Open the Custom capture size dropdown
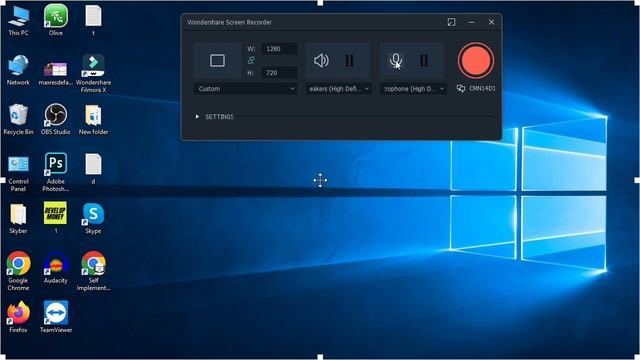 [245, 89]
